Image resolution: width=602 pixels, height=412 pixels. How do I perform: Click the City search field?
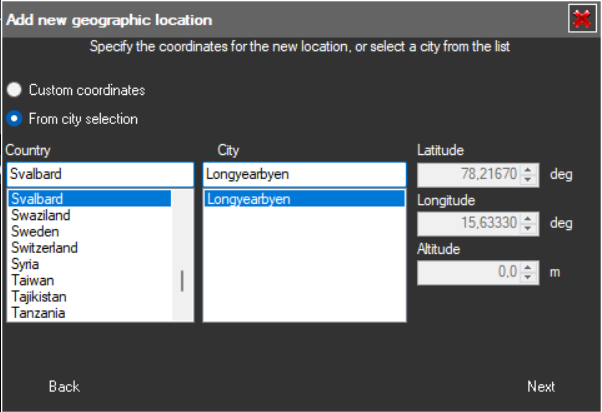(x=304, y=174)
